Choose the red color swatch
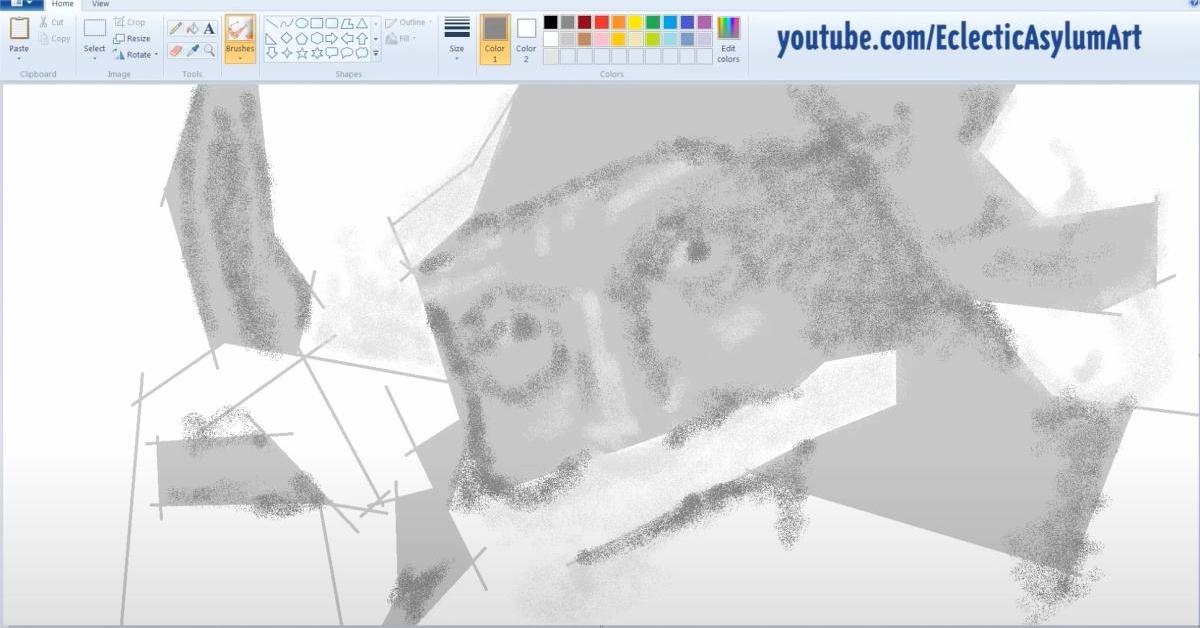 pos(601,22)
